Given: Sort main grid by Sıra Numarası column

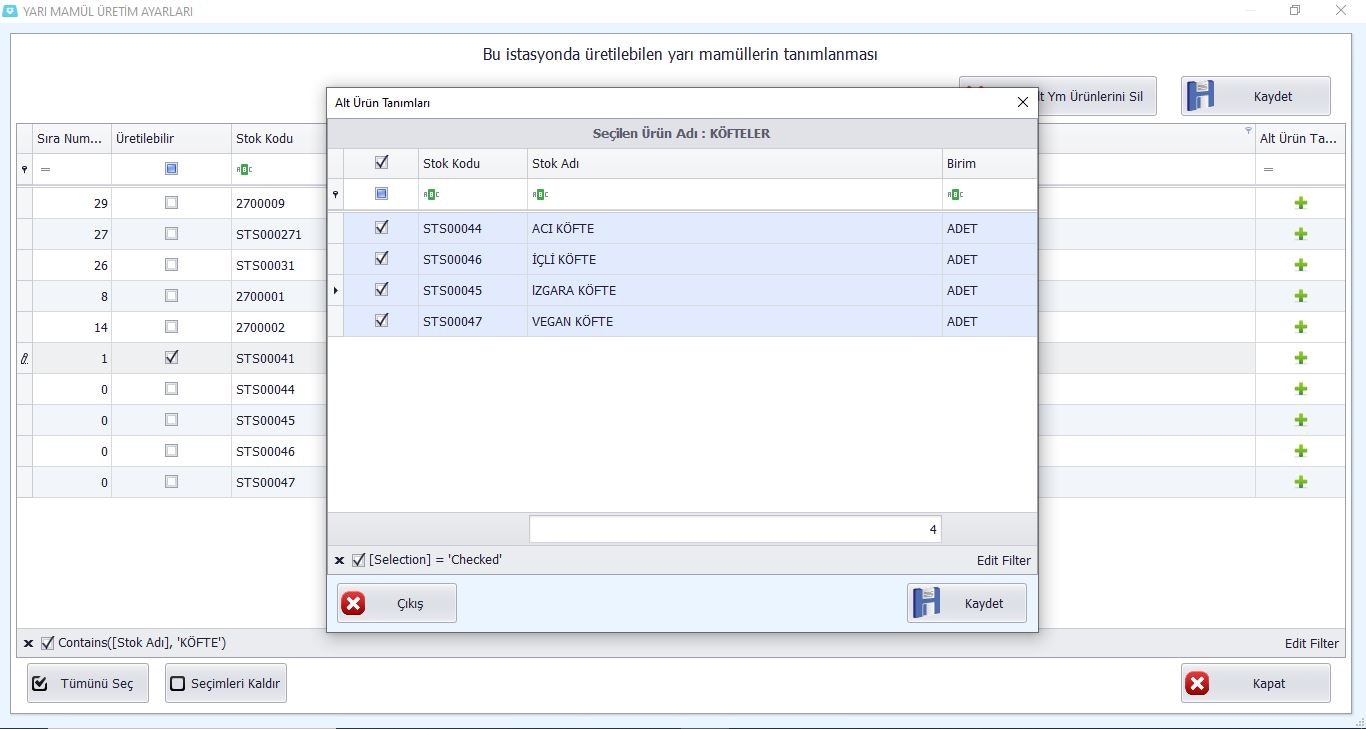Looking at the screenshot, I should coord(71,139).
